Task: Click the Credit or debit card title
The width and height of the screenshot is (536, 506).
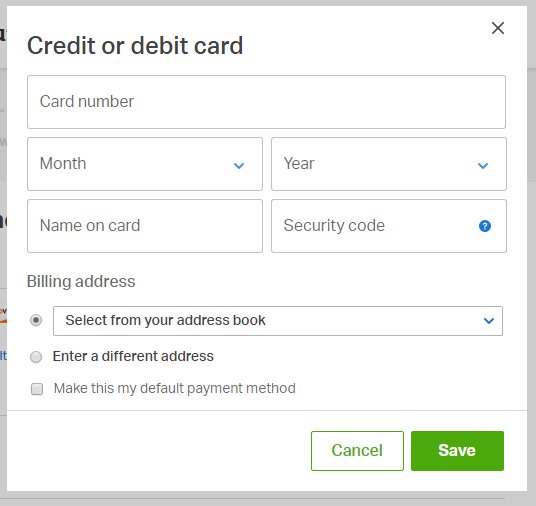Action: click(135, 45)
